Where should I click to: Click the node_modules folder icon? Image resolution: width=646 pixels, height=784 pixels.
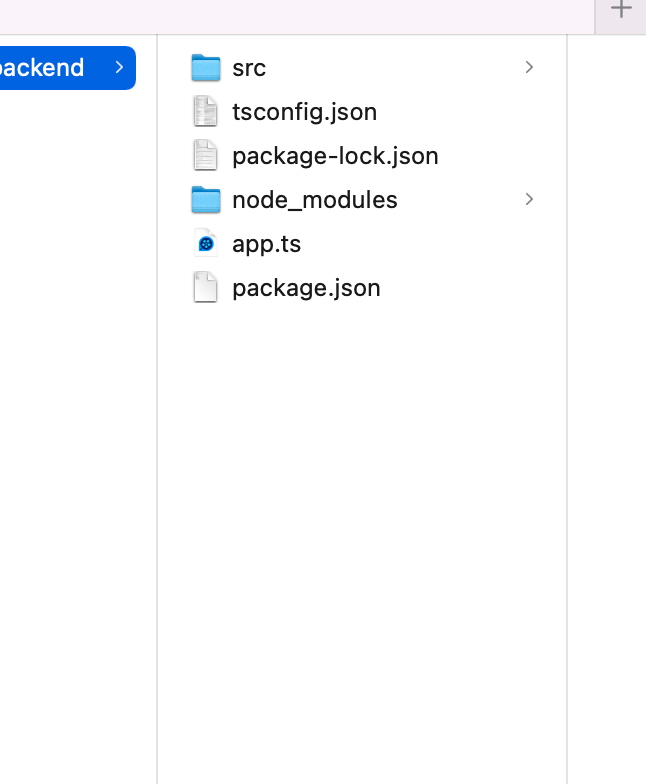tap(205, 200)
